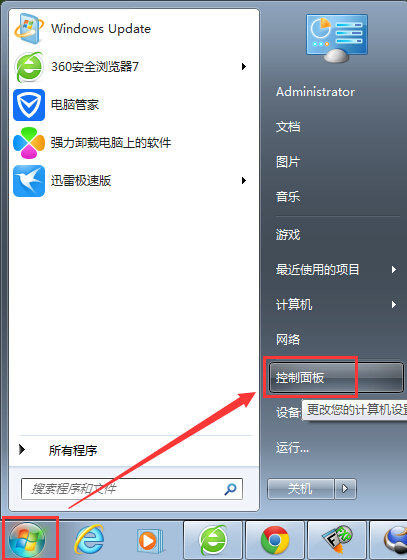Screen dimensions: 407x560
Task: Launch the 迅雷极速版 bird icon
Action: pyautogui.click(x=29, y=181)
